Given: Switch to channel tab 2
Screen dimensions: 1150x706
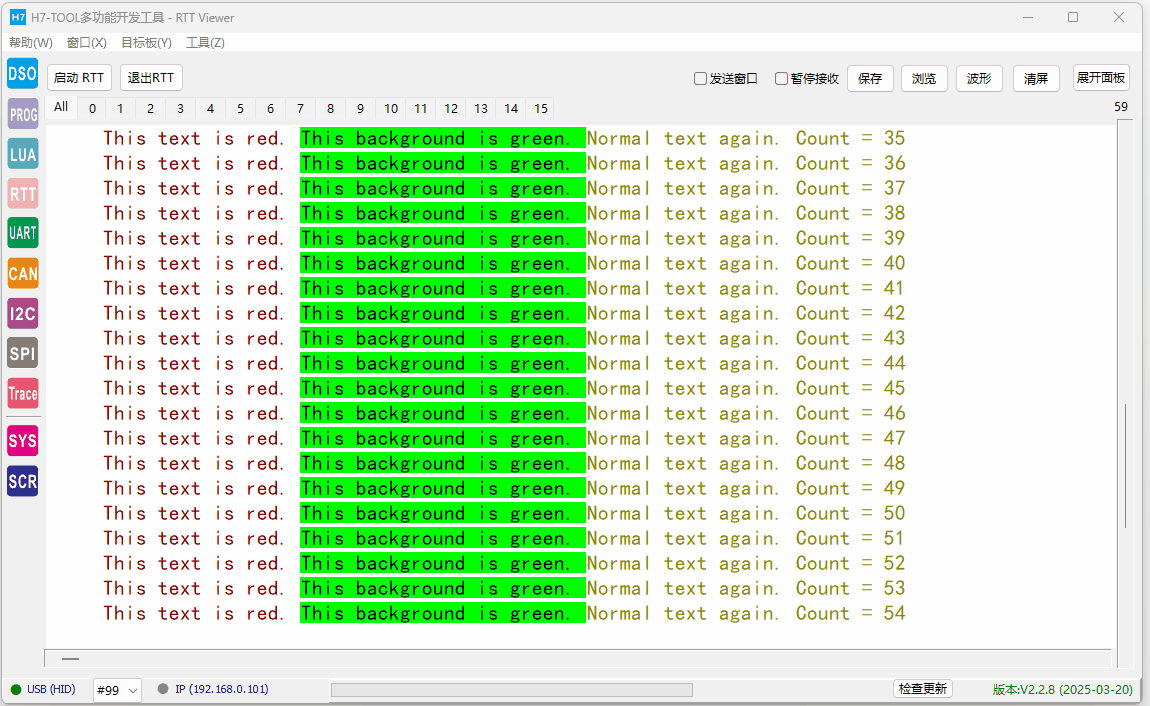Looking at the screenshot, I should (150, 109).
